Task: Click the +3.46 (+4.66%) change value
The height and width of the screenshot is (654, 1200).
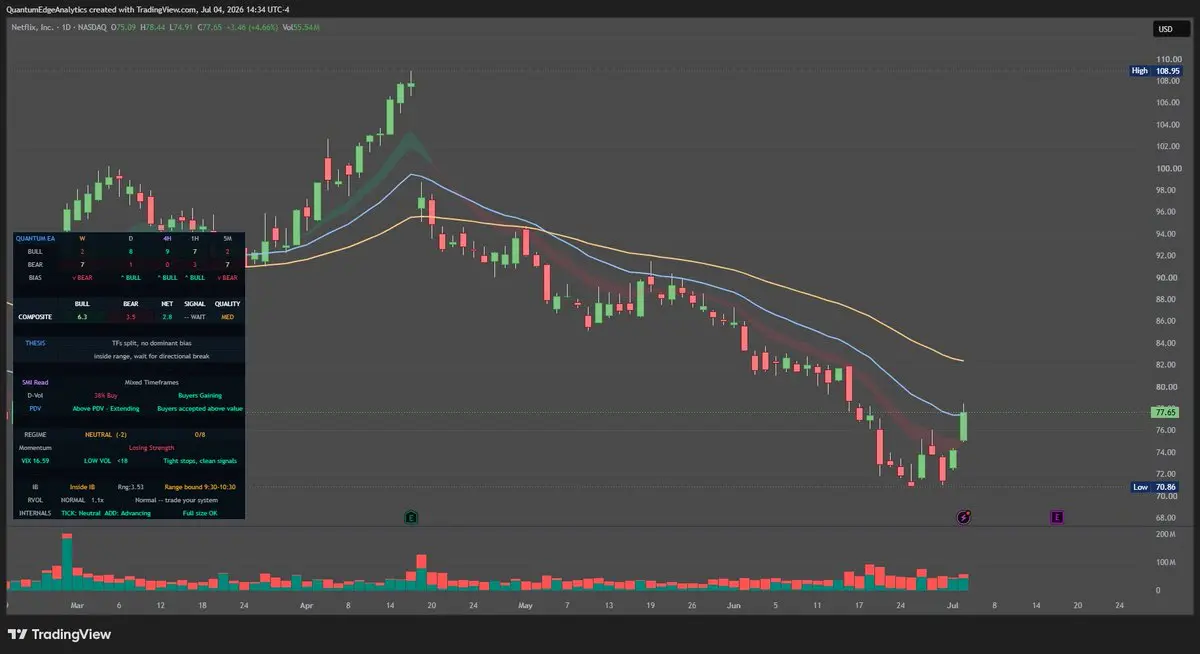Action: point(252,27)
